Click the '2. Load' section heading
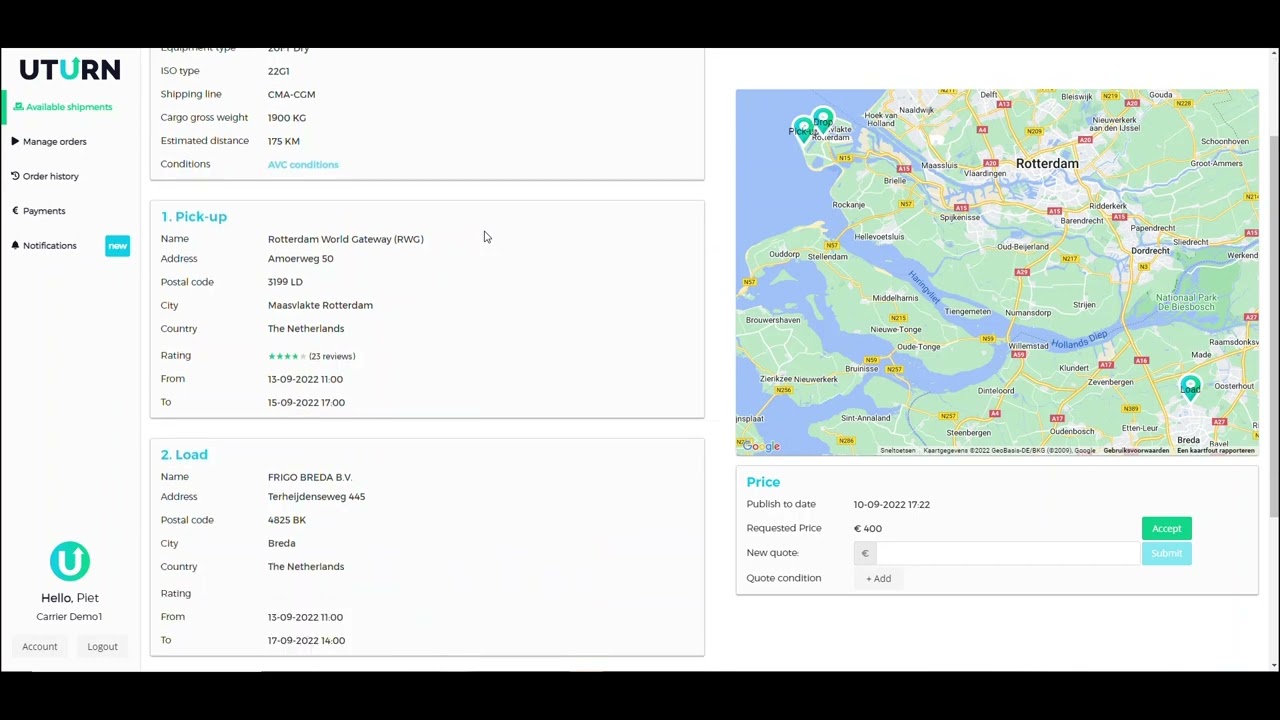Viewport: 1280px width, 720px height. click(184, 455)
